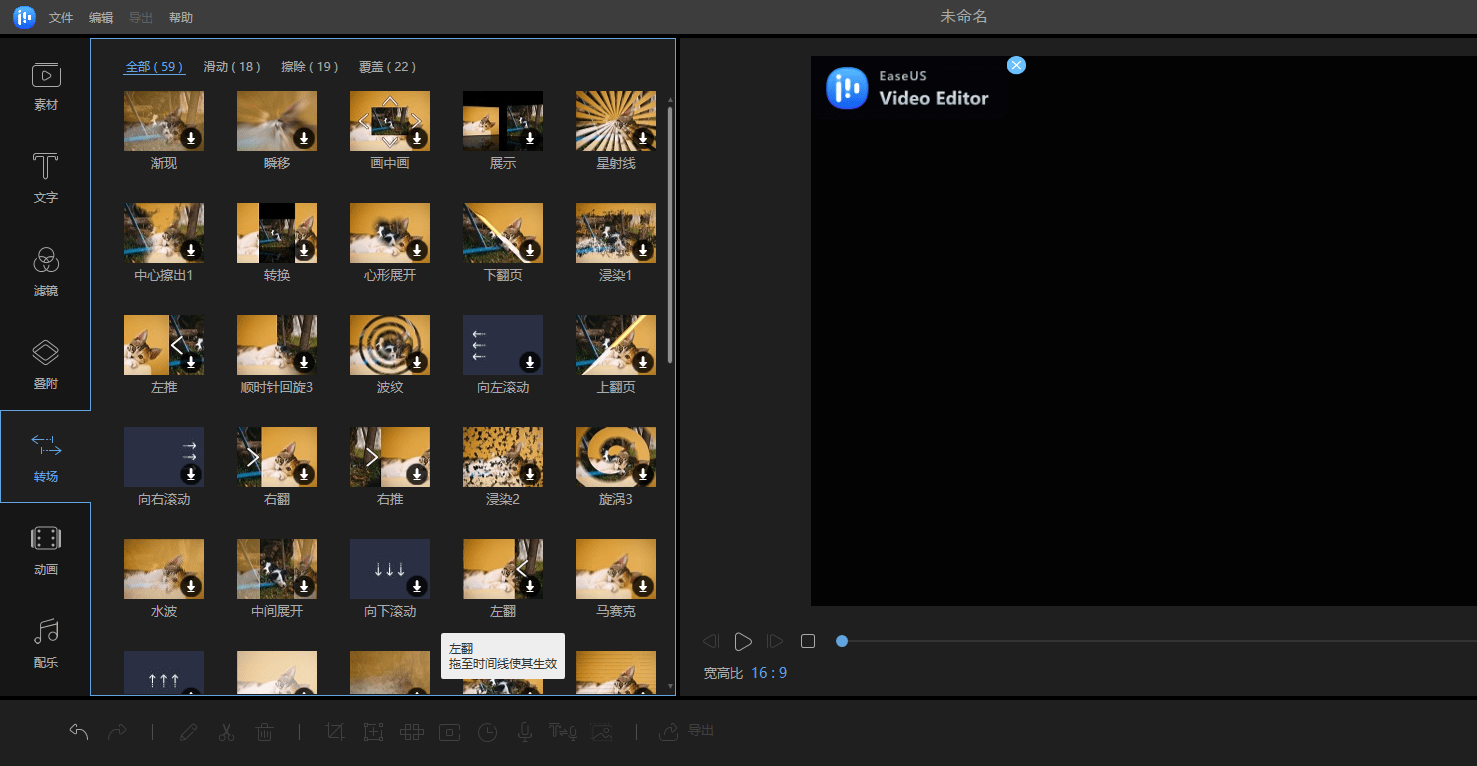
Task: Open the 素材 media panel
Action: pyautogui.click(x=46, y=86)
